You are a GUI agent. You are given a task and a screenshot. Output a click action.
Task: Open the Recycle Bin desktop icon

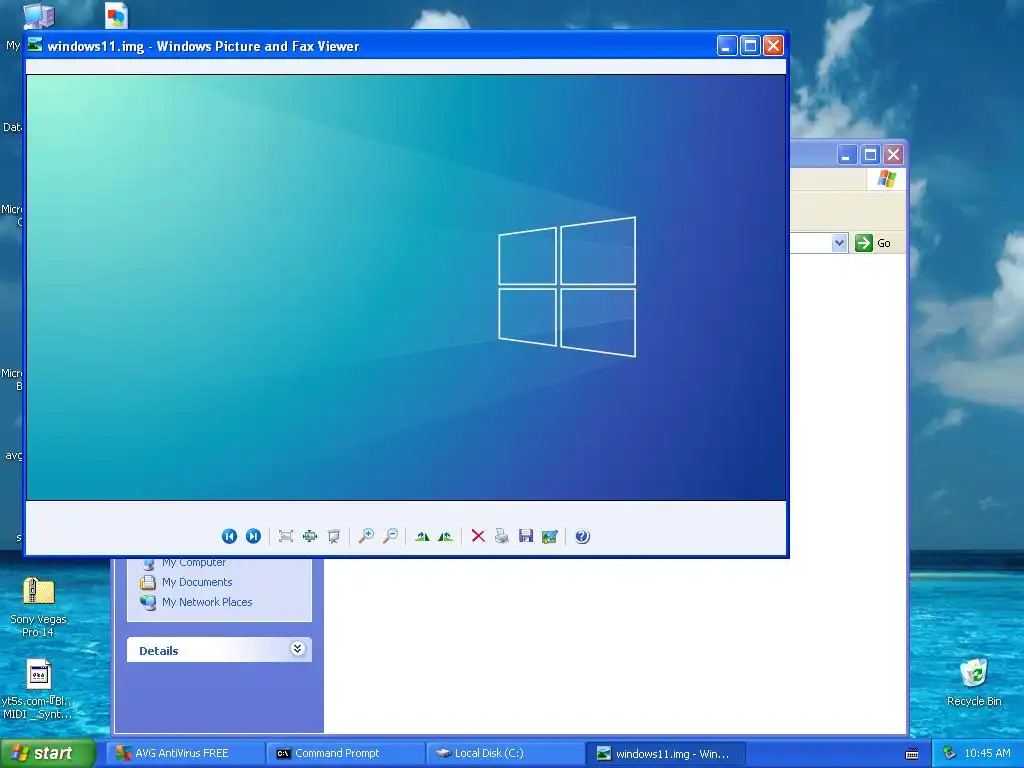(x=974, y=682)
